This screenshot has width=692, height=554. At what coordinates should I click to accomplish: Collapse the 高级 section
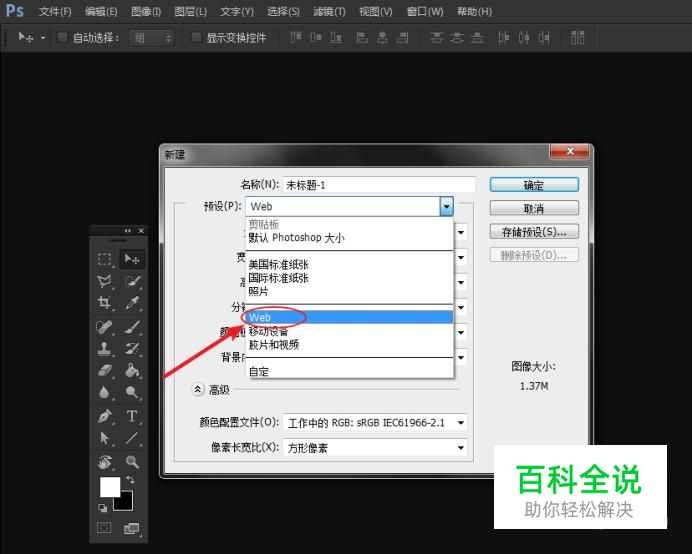coord(197,389)
